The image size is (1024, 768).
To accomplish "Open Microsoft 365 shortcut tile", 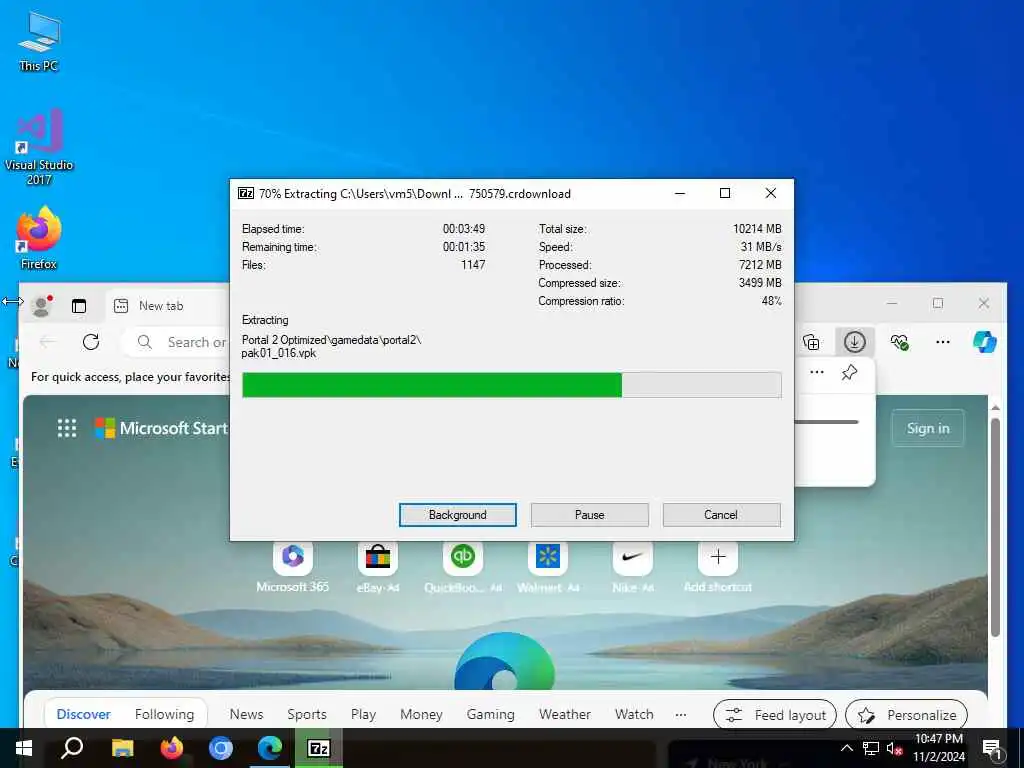I will pyautogui.click(x=293, y=566).
